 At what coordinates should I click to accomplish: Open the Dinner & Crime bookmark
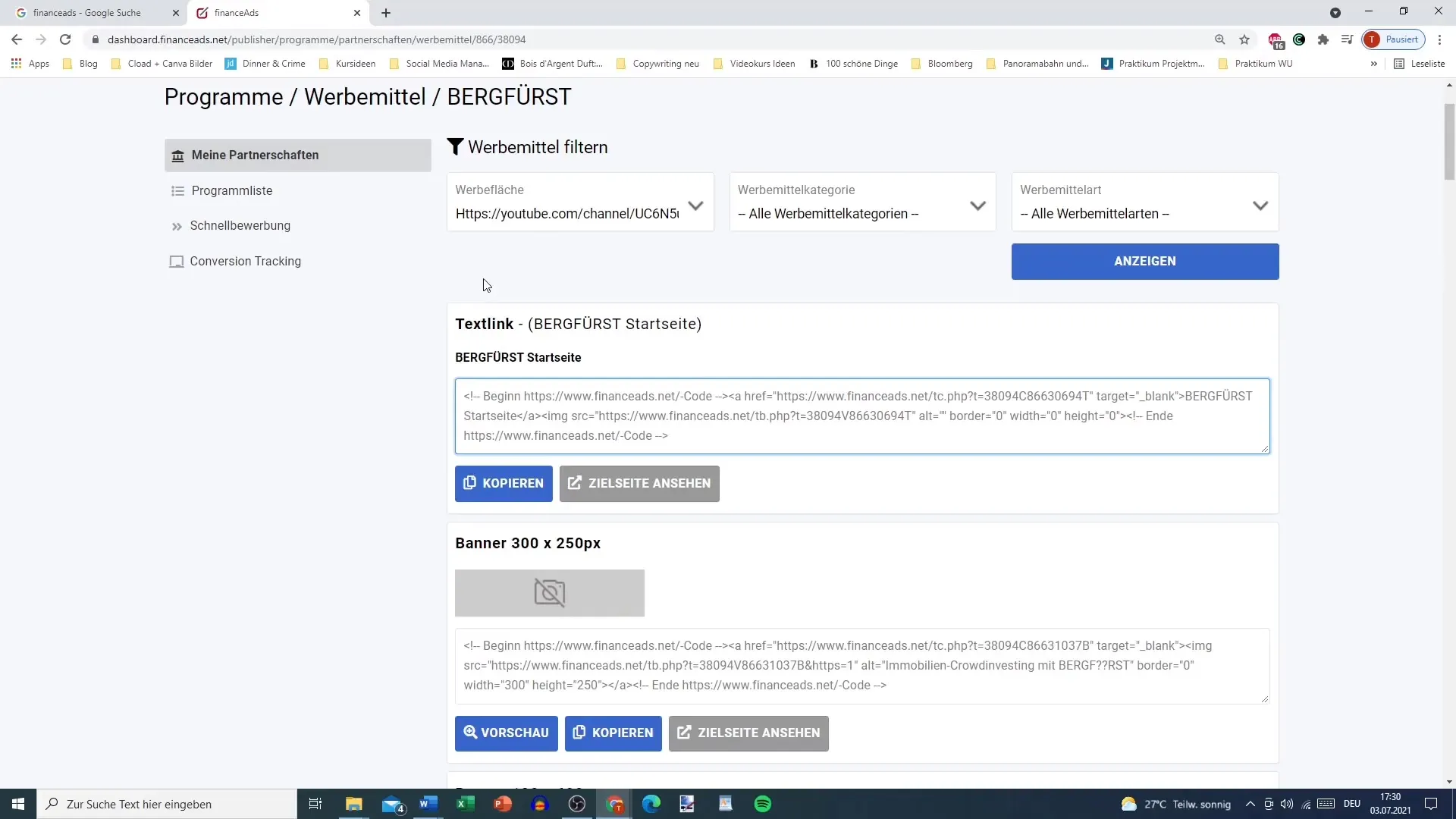pyautogui.click(x=265, y=64)
